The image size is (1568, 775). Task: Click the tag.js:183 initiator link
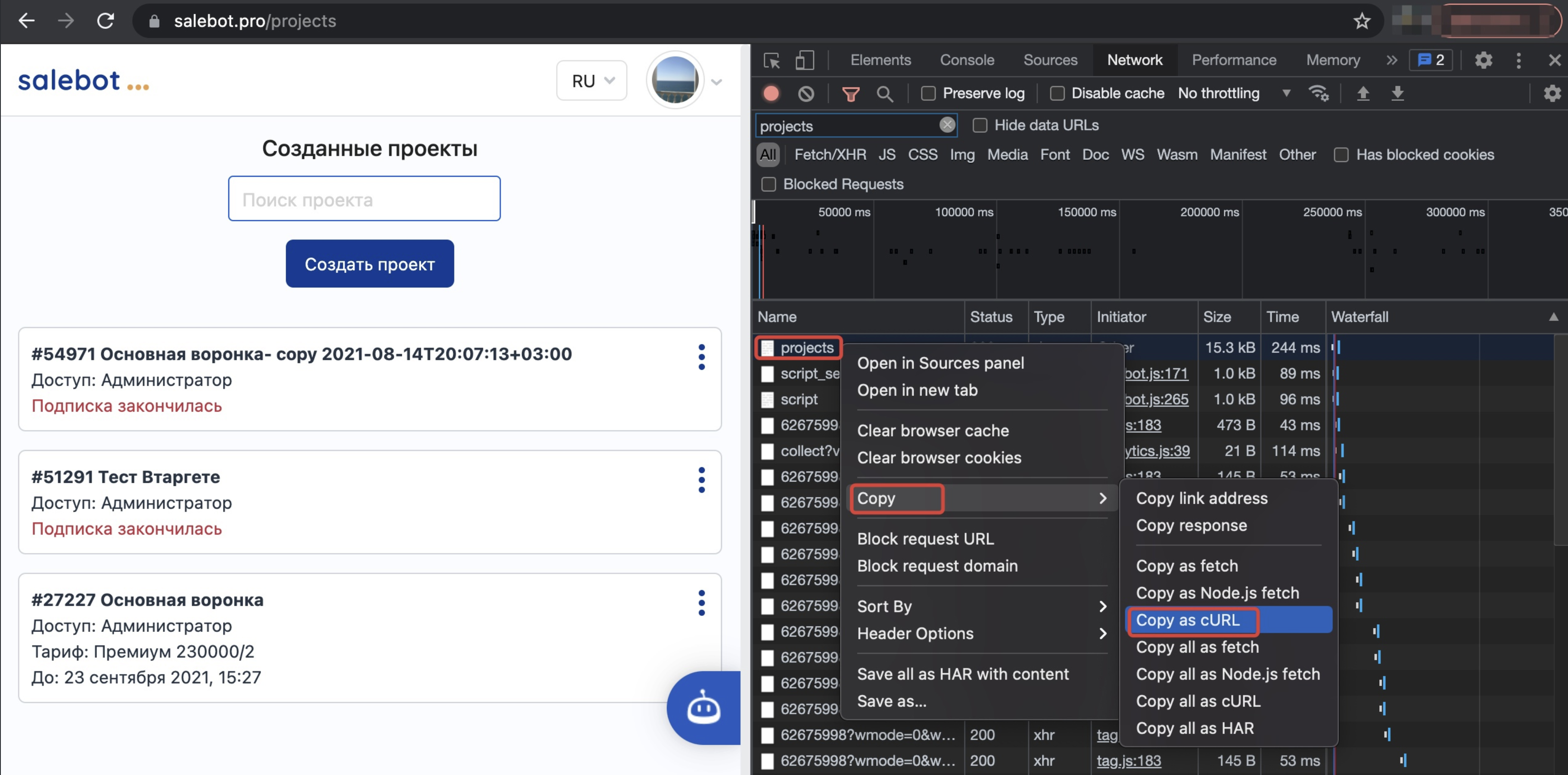1129,761
